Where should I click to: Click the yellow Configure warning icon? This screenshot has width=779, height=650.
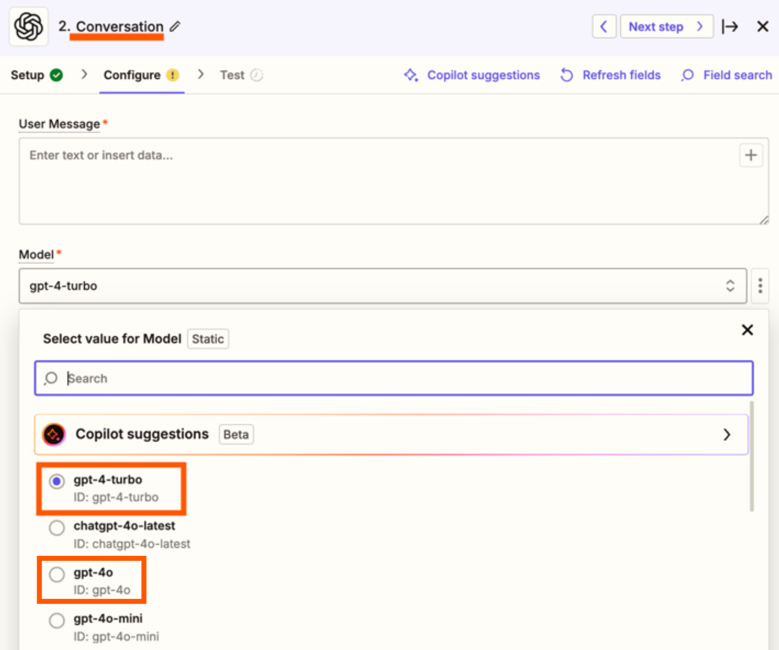coord(172,75)
